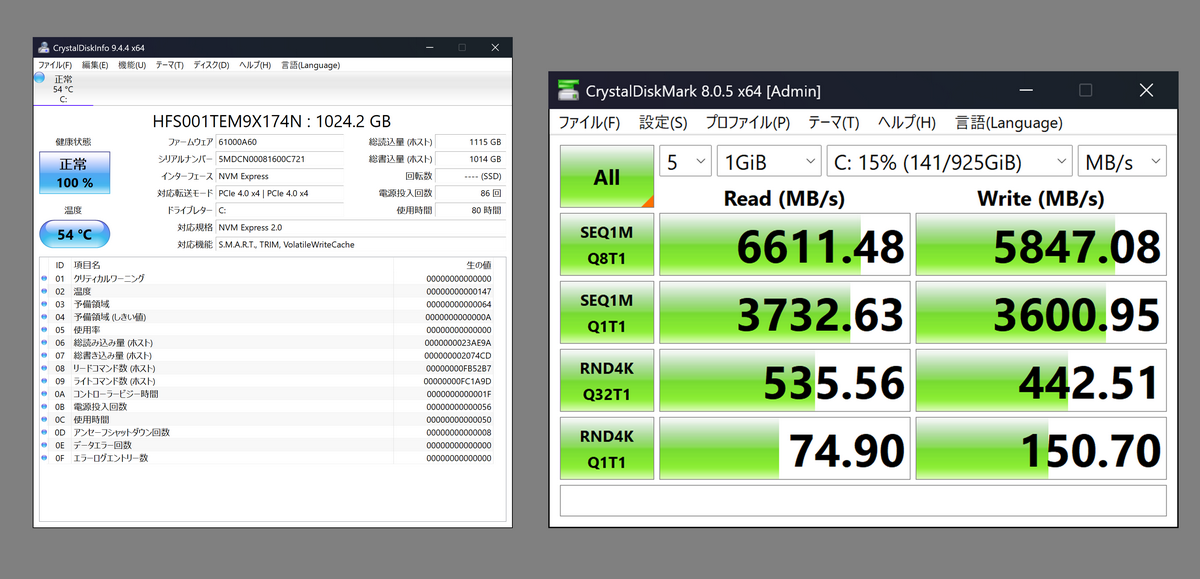Click the CrystalDiskInfo title bar app icon
The width and height of the screenshot is (1200, 579).
[42, 48]
